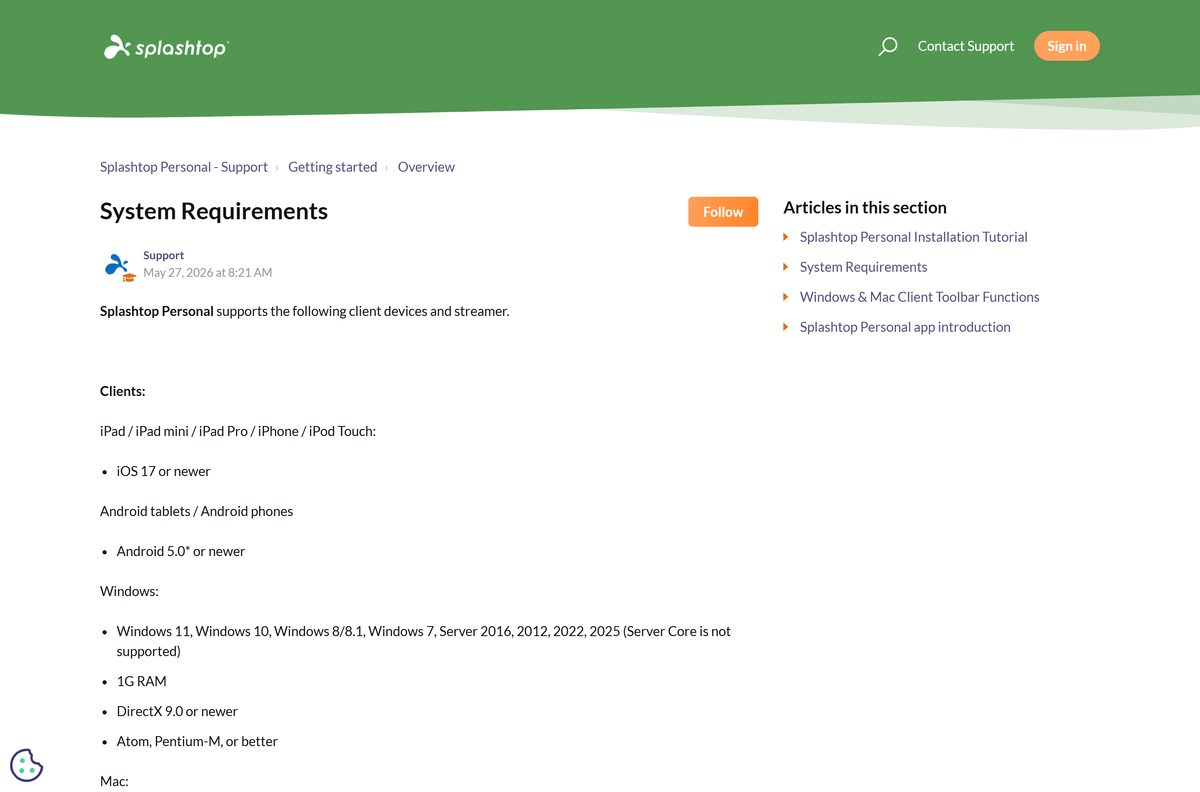The image size is (1200, 792).
Task: Open the Getting started breadcrumb
Action: pos(333,167)
